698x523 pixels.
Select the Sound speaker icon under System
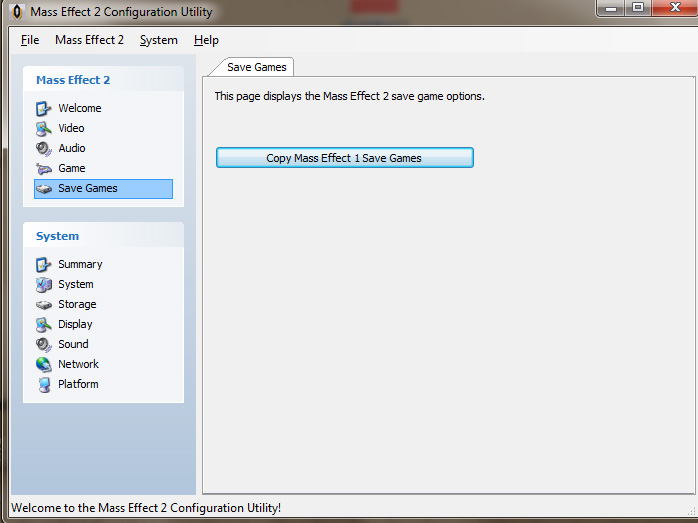pos(43,345)
